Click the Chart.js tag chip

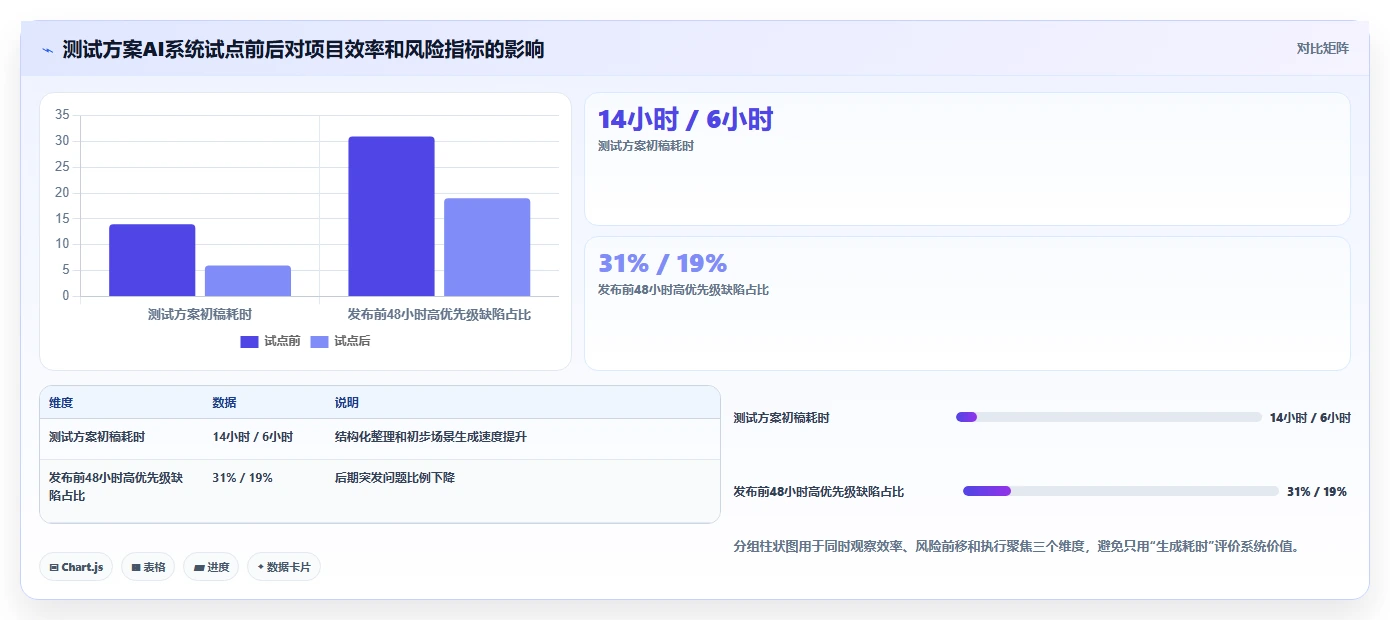click(x=76, y=567)
